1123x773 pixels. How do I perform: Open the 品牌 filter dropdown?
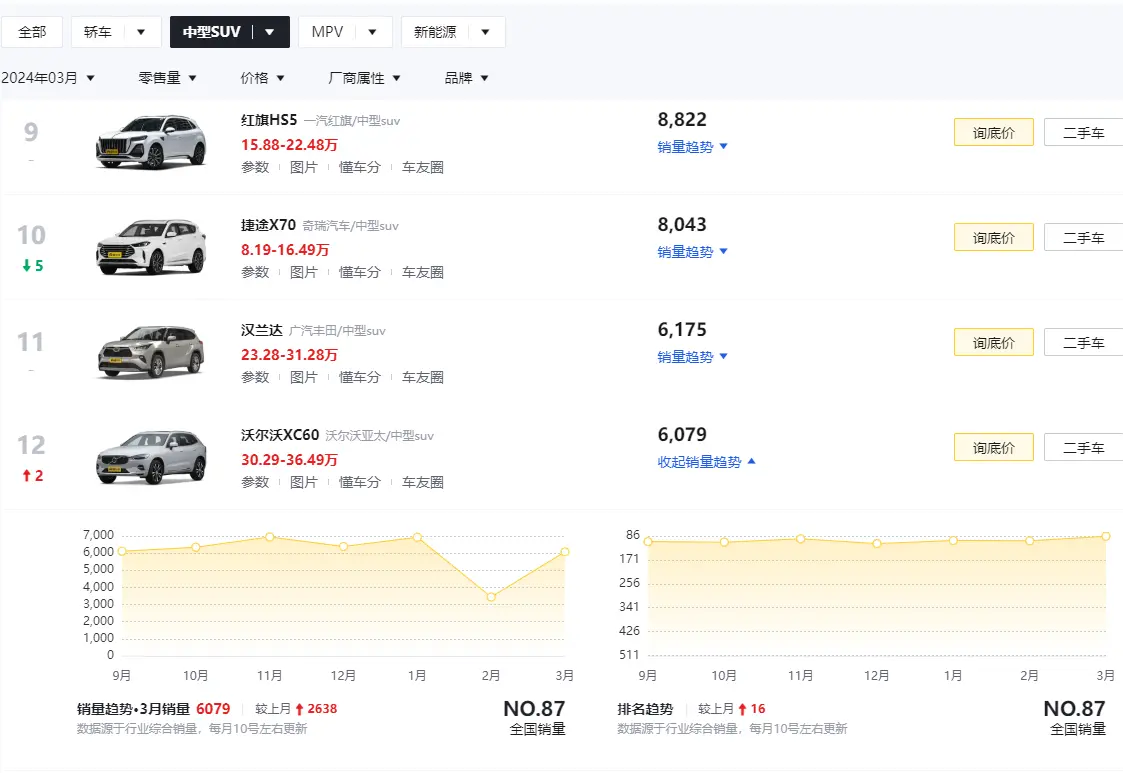(466, 78)
